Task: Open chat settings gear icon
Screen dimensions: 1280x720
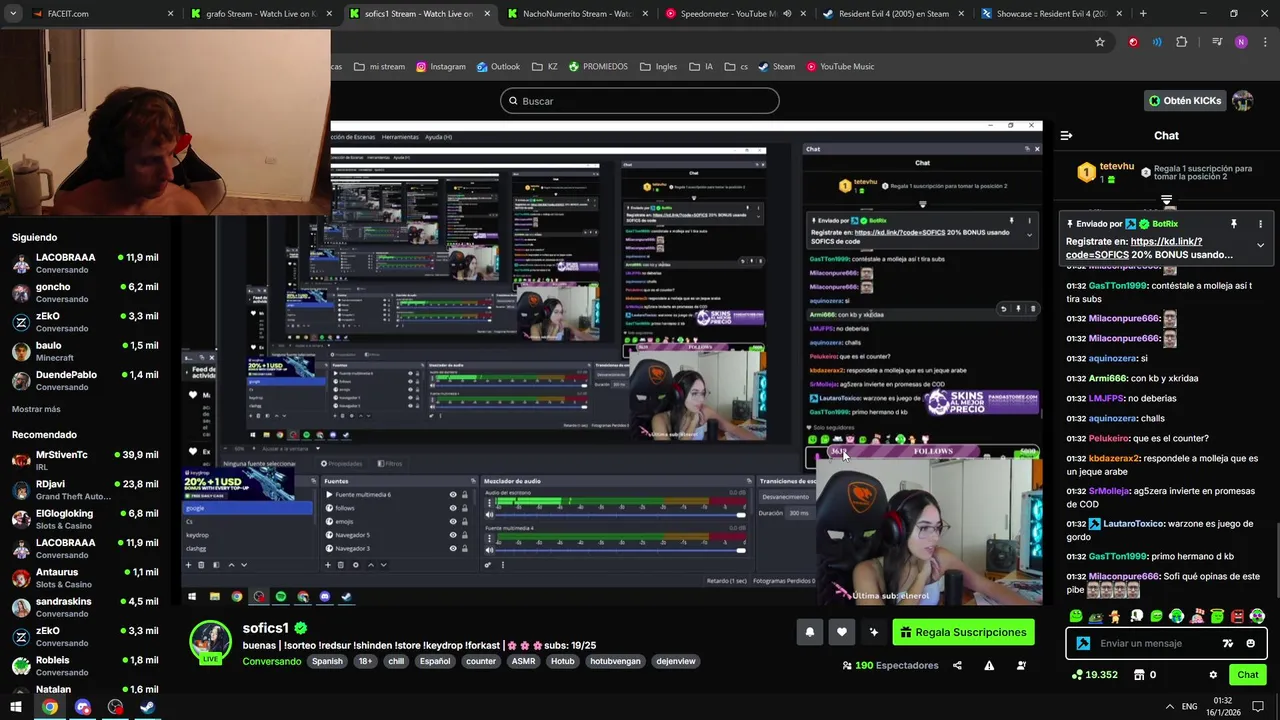Action: [1213, 675]
